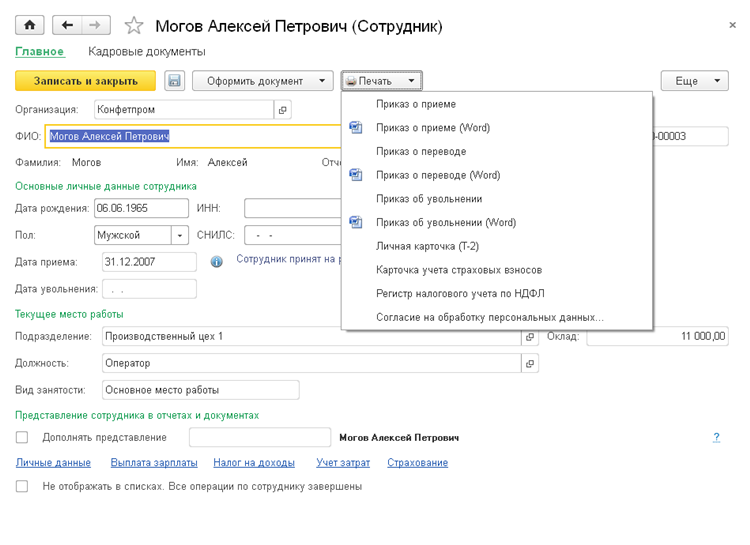
Task: Enable the Дополнять представление checkbox
Action: coord(22,437)
